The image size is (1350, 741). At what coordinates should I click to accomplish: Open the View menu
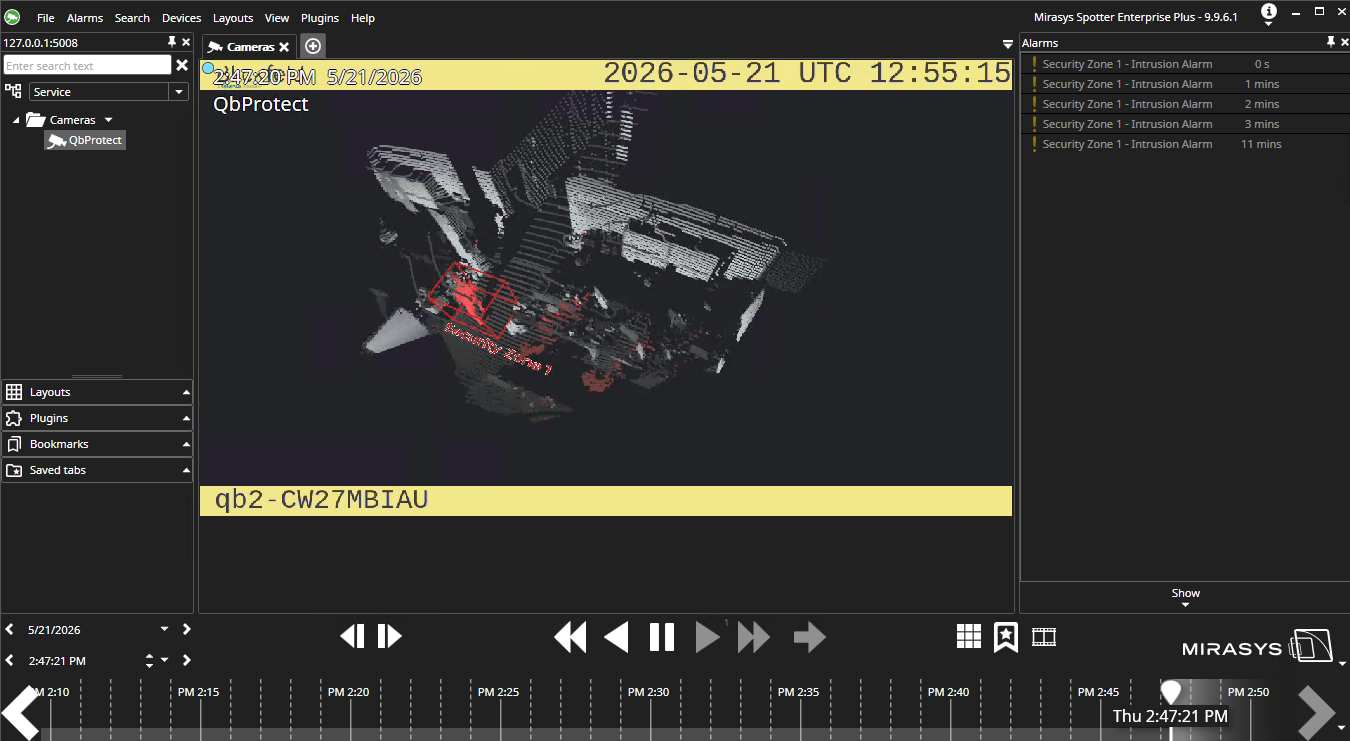(277, 18)
